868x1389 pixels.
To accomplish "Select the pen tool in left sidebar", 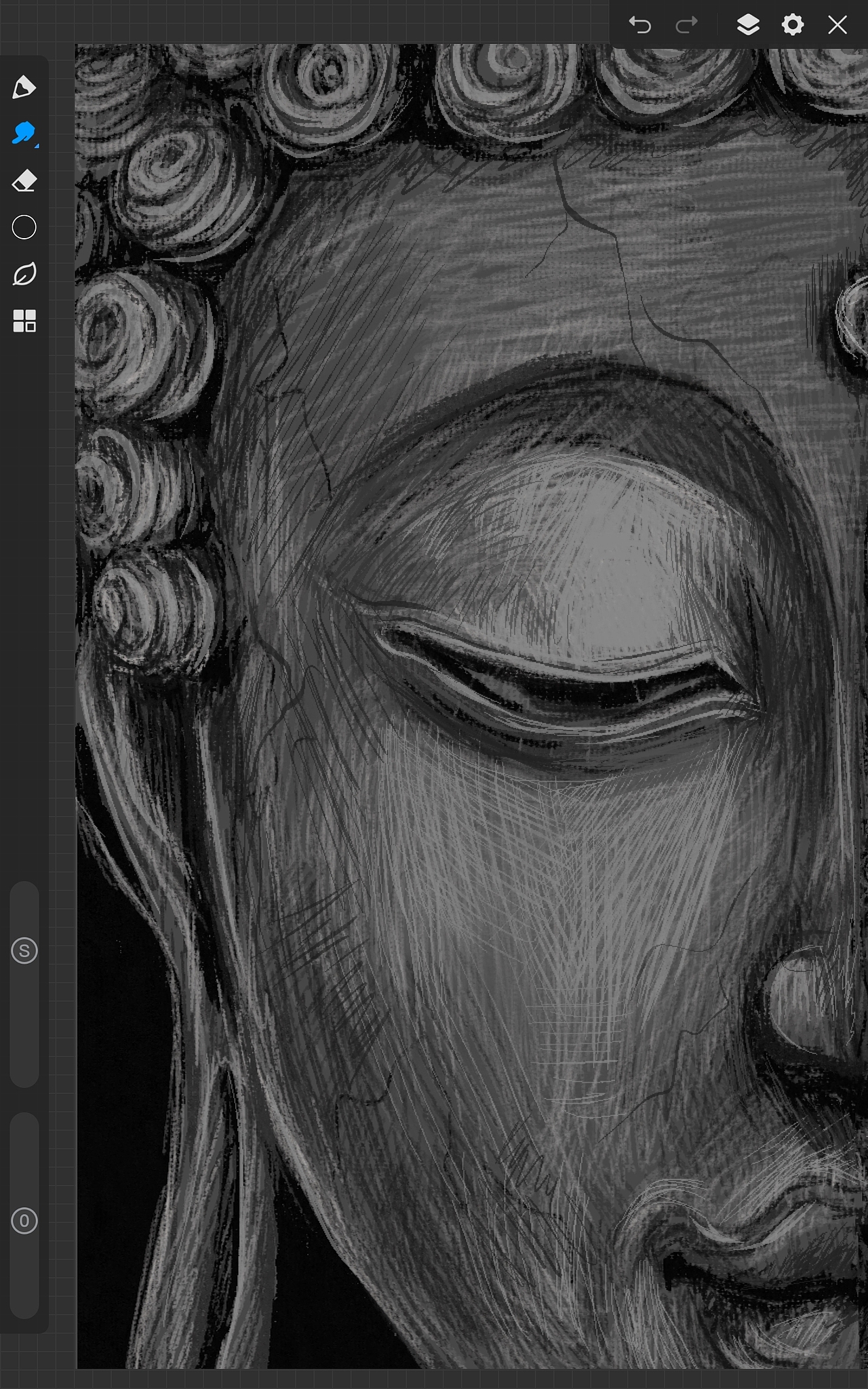I will (x=24, y=87).
